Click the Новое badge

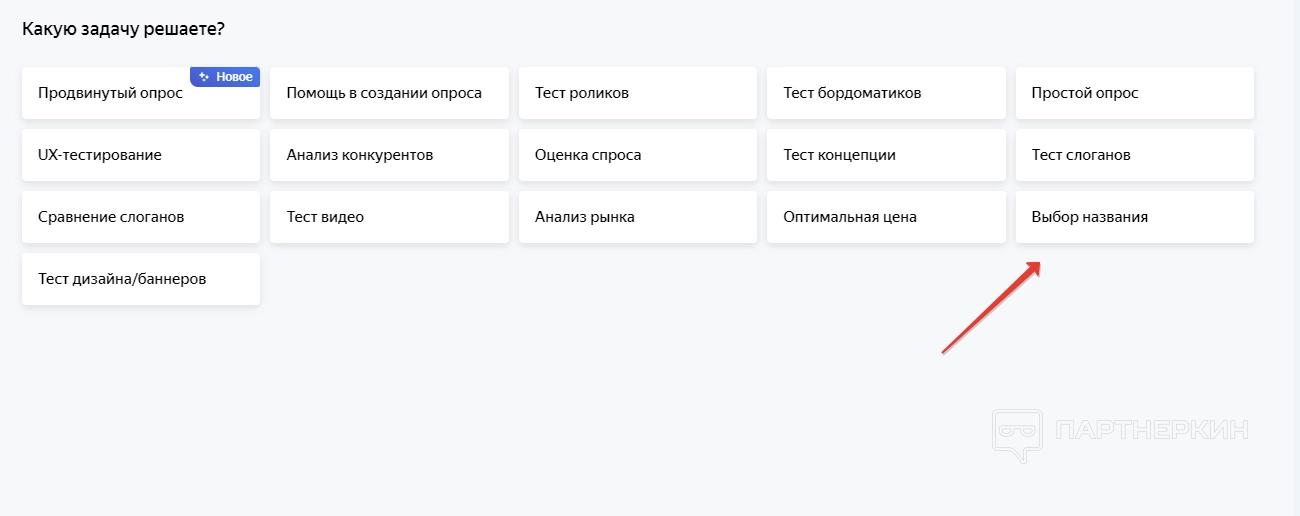click(x=226, y=77)
